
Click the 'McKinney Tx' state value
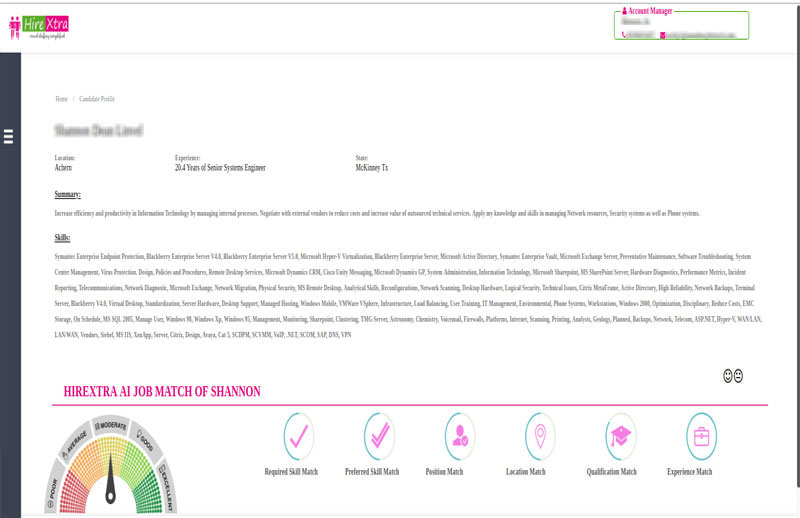point(372,168)
